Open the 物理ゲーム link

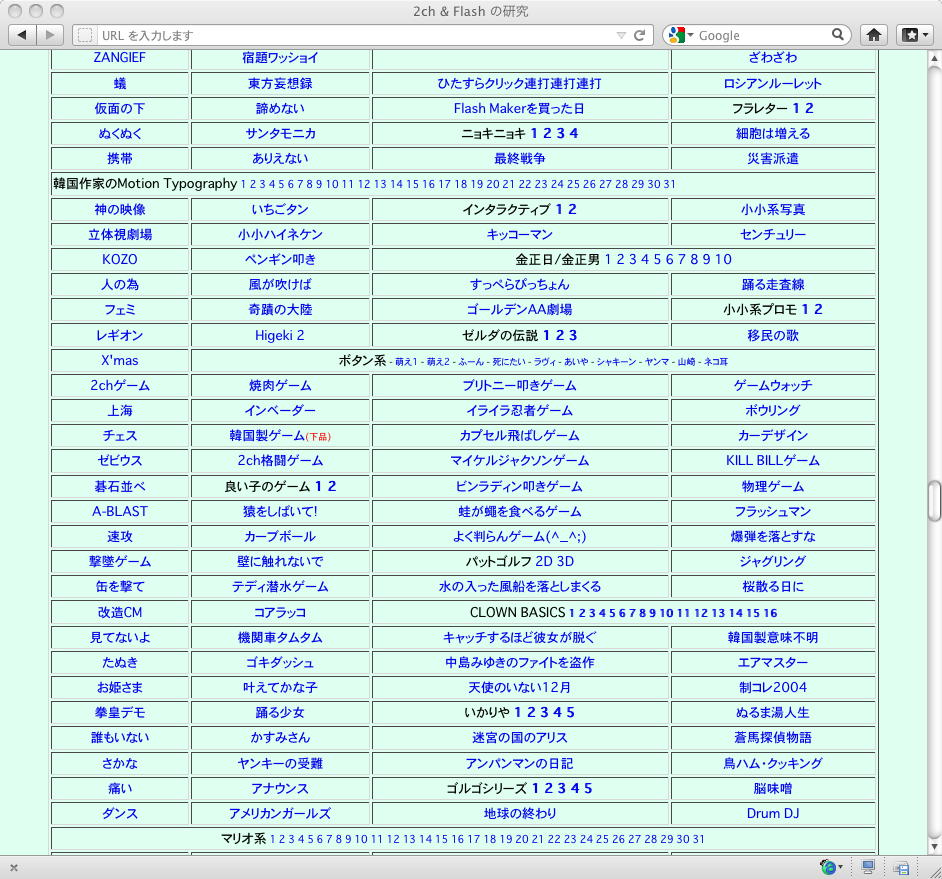[773, 486]
